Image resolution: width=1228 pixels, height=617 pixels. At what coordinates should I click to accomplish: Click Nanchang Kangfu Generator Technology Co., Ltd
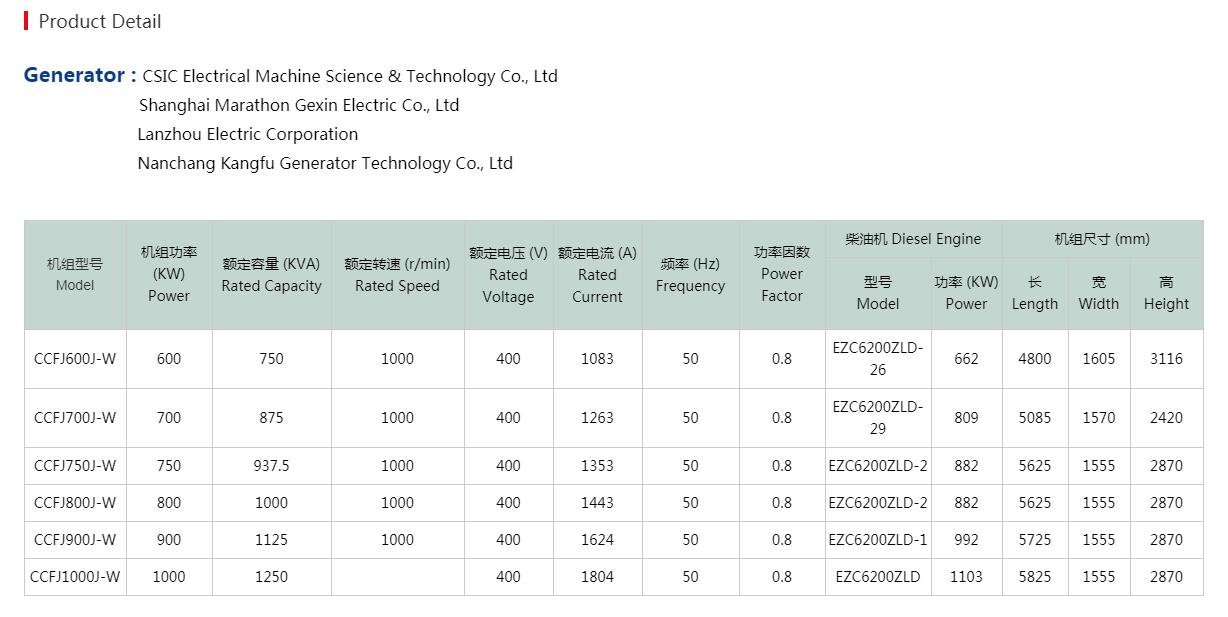click(x=325, y=163)
